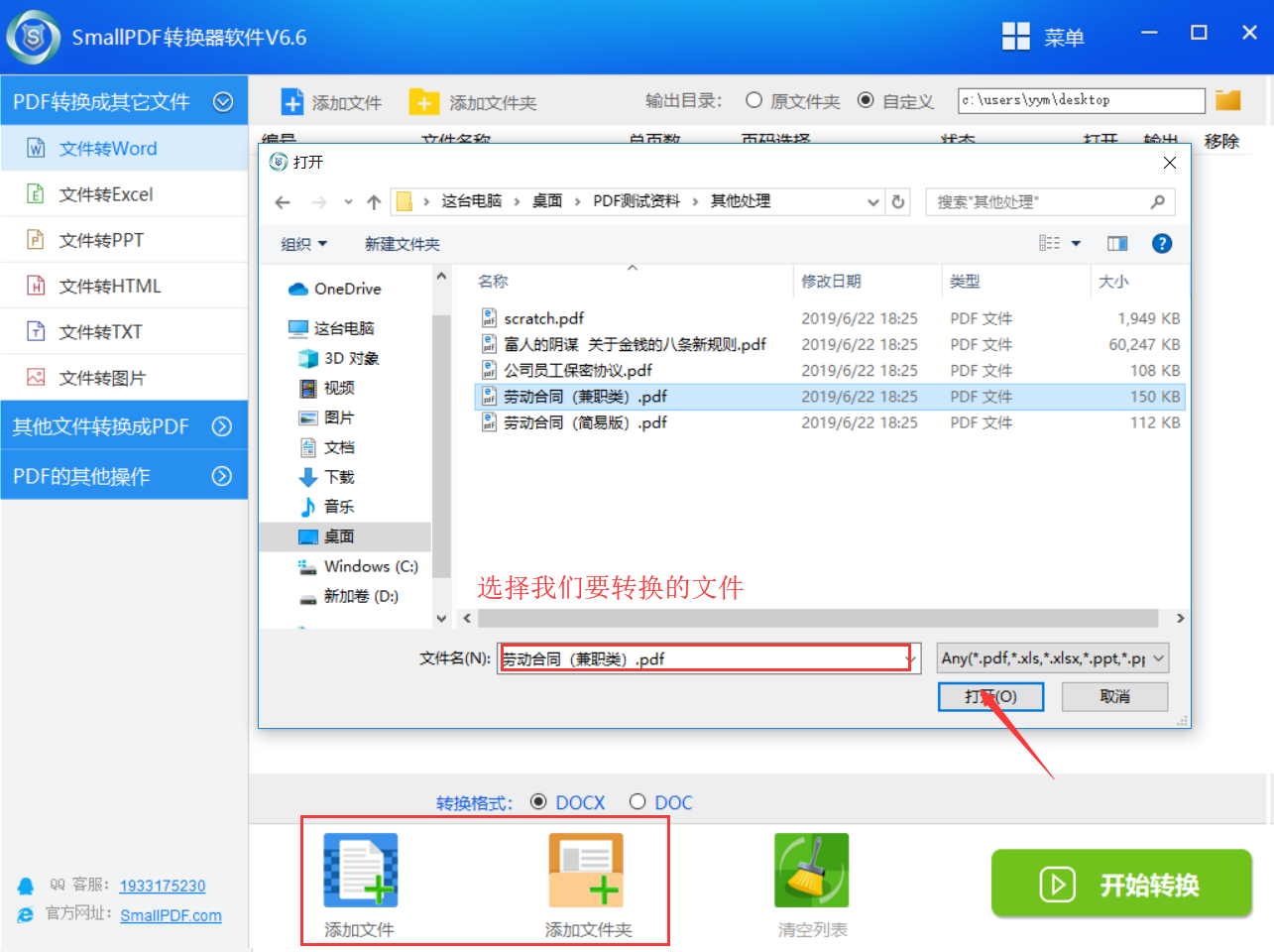This screenshot has width=1274, height=952.
Task: Go back with dialog's left arrow
Action: [x=283, y=202]
